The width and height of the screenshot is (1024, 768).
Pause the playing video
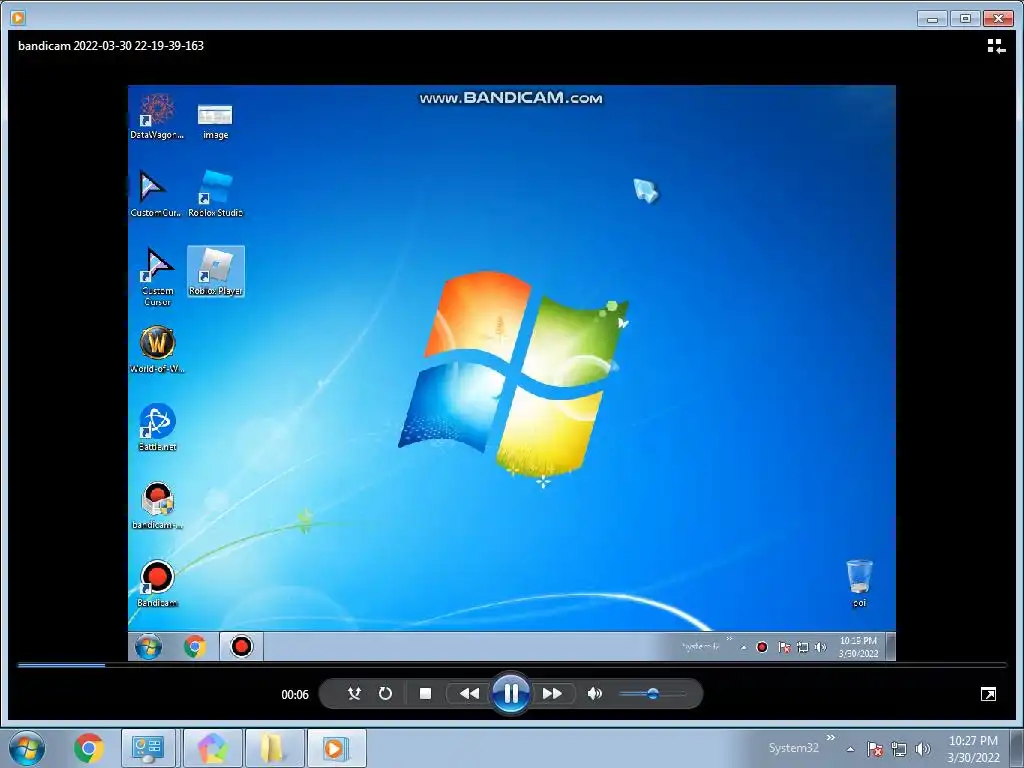click(x=511, y=693)
